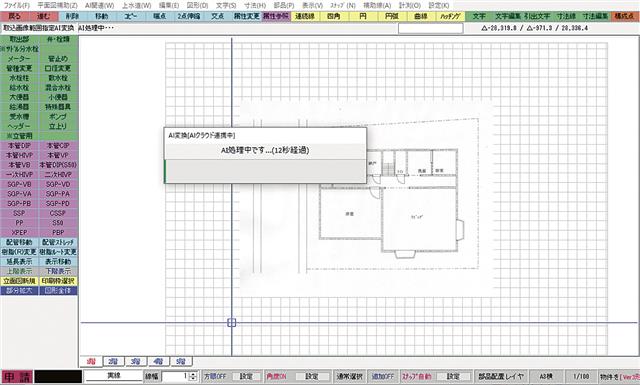Select the 配管移動 pipe move tool
The height and width of the screenshot is (385, 640).
[19, 243]
